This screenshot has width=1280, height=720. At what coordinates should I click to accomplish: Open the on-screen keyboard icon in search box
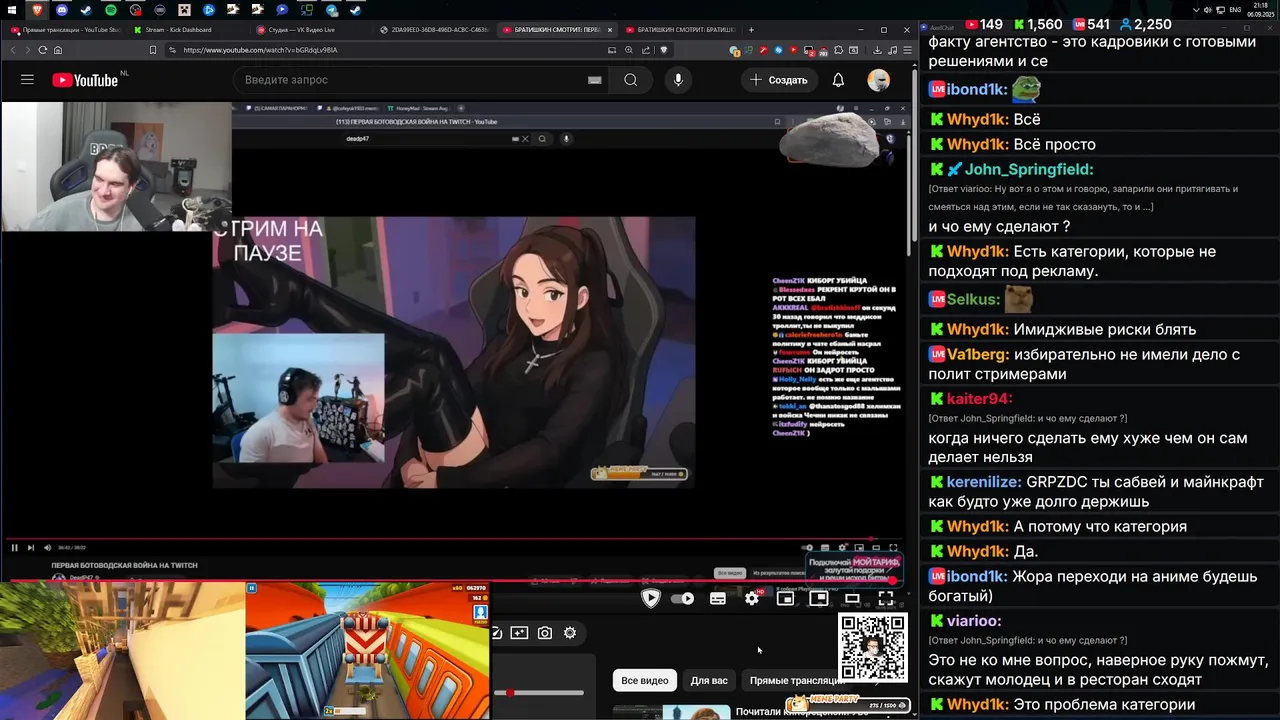[x=595, y=80]
